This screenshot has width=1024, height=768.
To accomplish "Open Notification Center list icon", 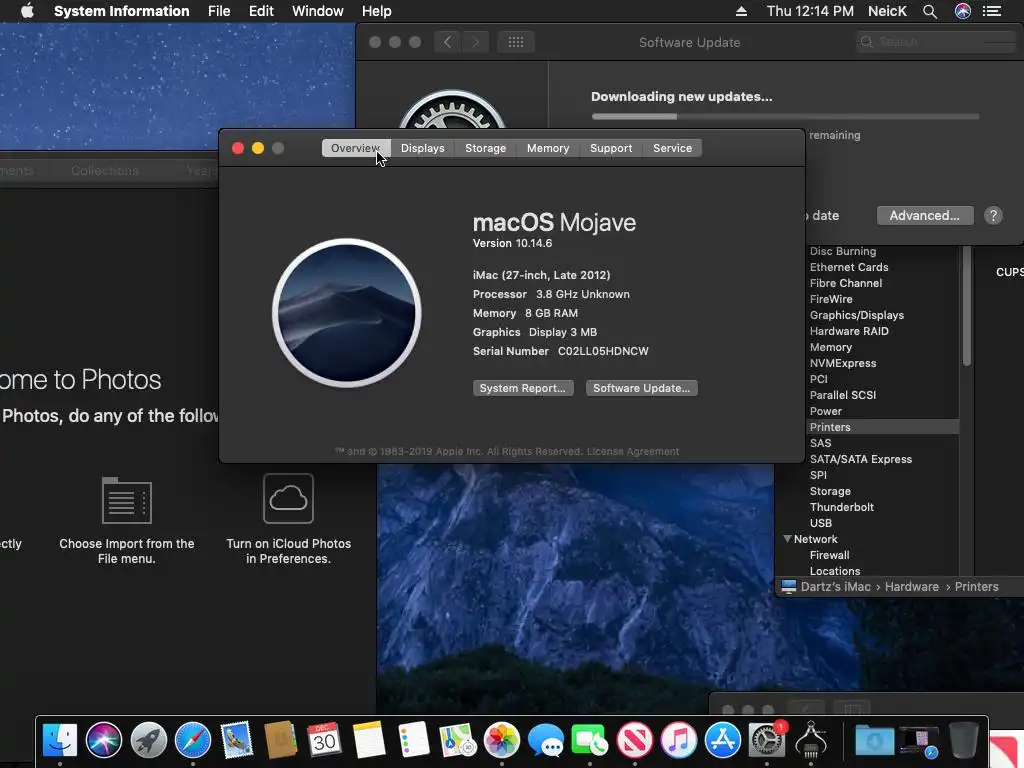I will coord(992,11).
